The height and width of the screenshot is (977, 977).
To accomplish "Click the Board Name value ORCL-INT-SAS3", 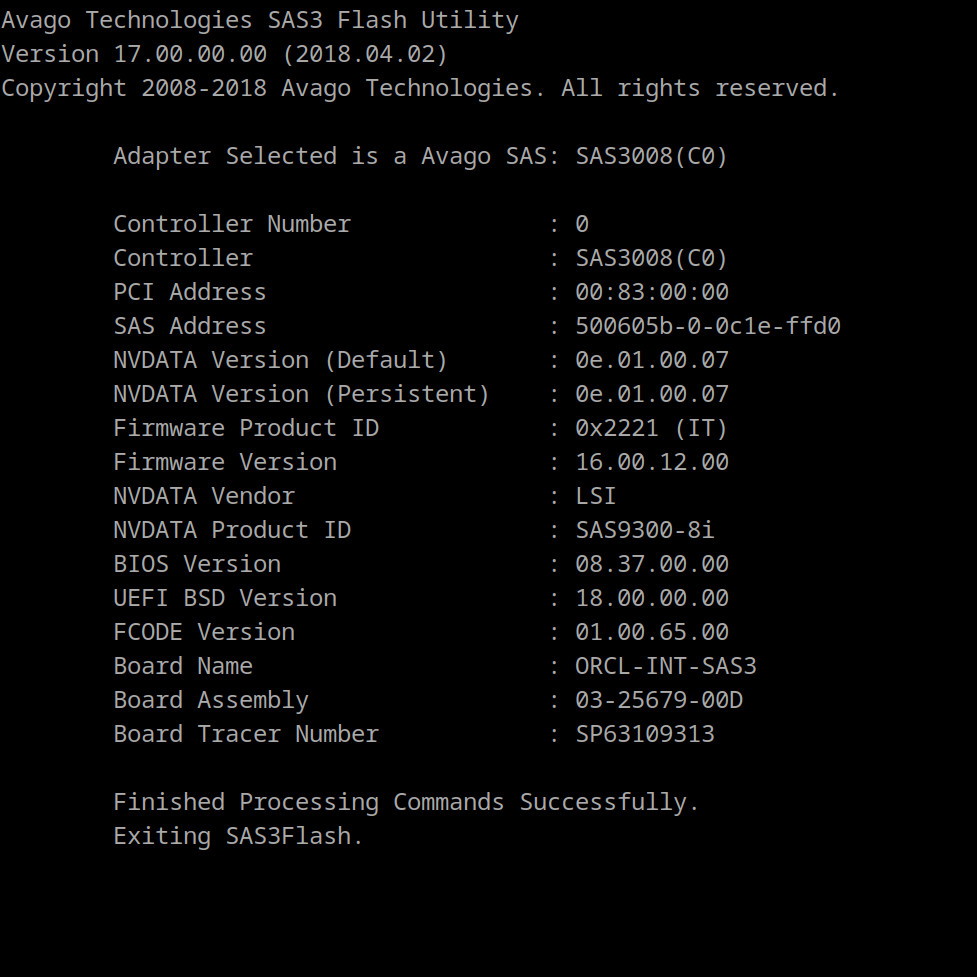I will tap(665, 666).
